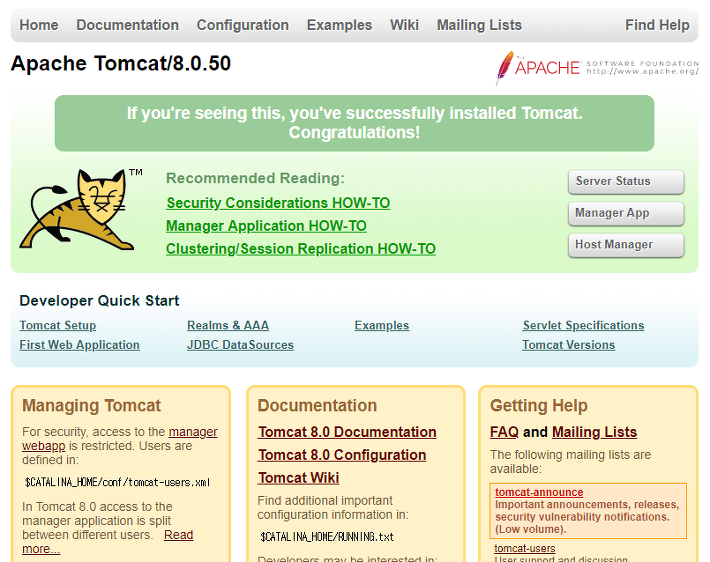The width and height of the screenshot is (710, 562).
Task: Click the tomcat-announce mailing list link
Action: click(x=539, y=492)
